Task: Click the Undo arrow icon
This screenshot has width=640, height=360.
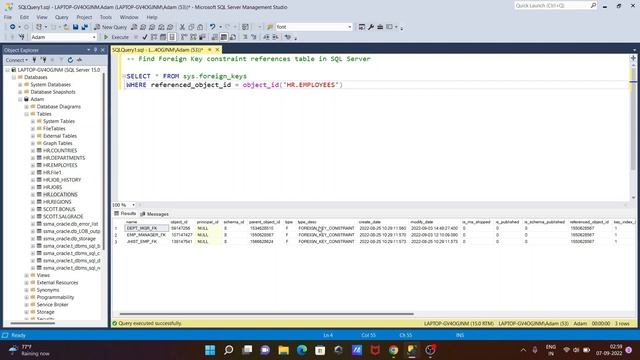Action: pyautogui.click(x=212, y=27)
